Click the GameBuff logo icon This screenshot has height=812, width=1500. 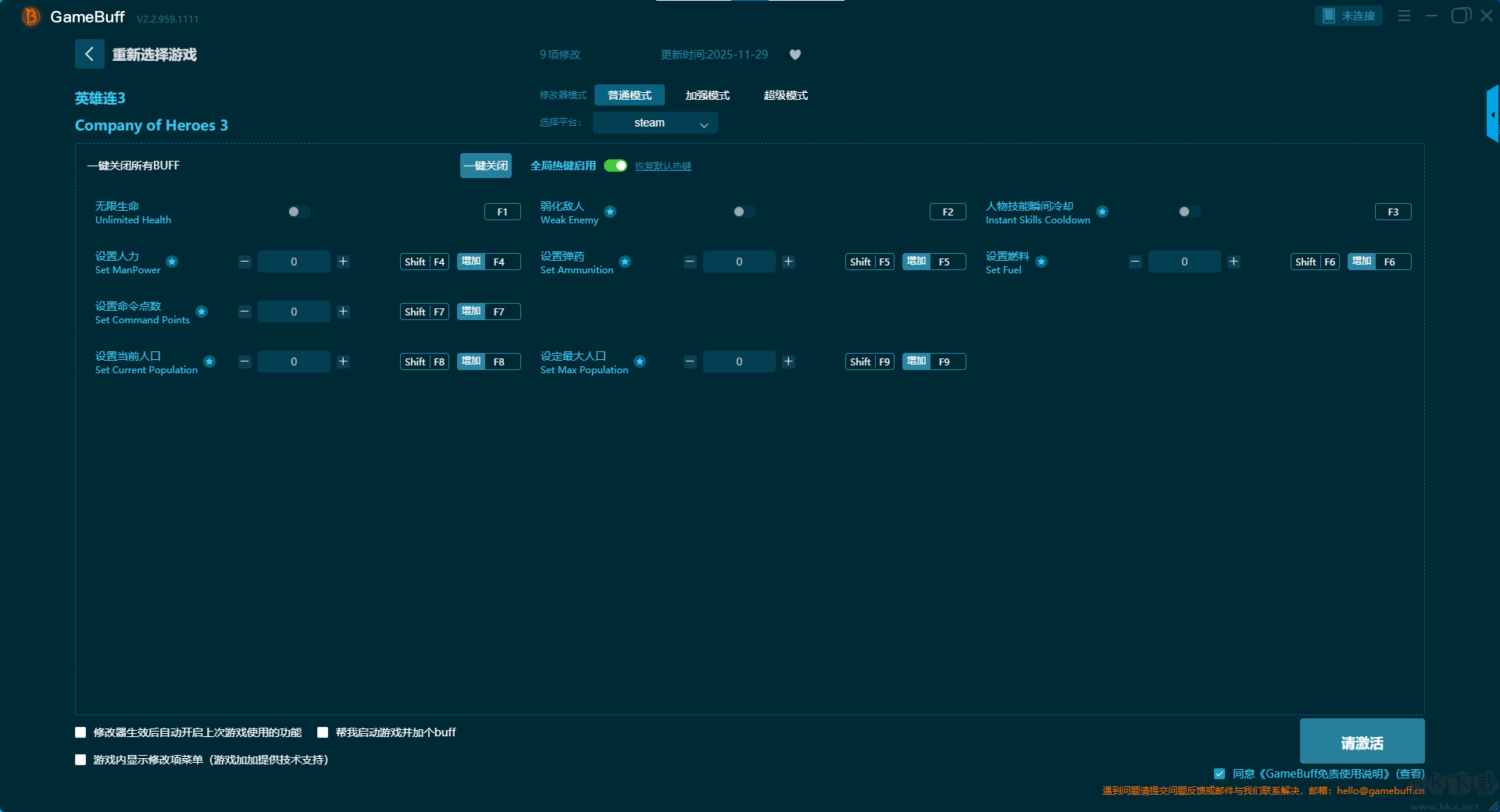pos(31,16)
